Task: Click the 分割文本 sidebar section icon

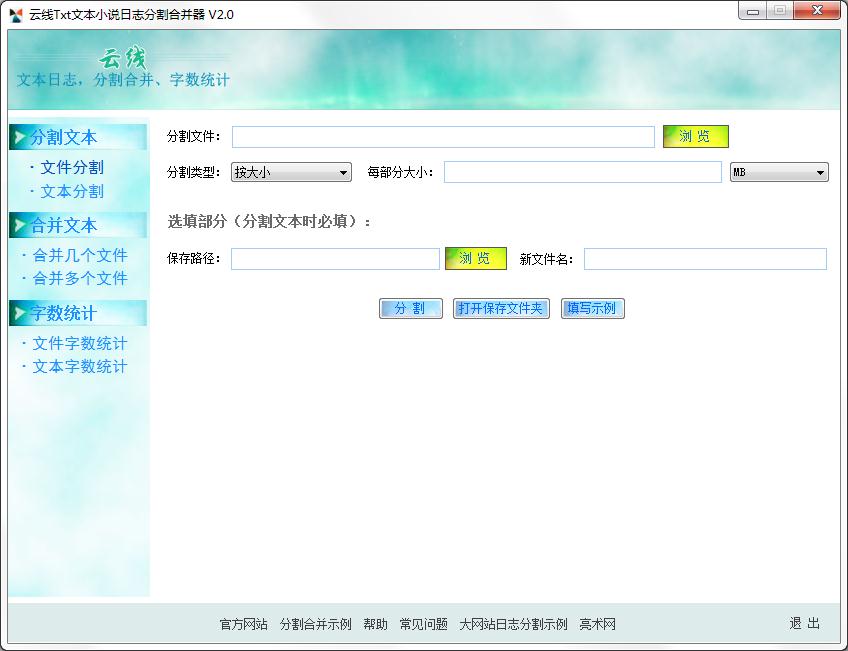Action: pyautogui.click(x=20, y=137)
